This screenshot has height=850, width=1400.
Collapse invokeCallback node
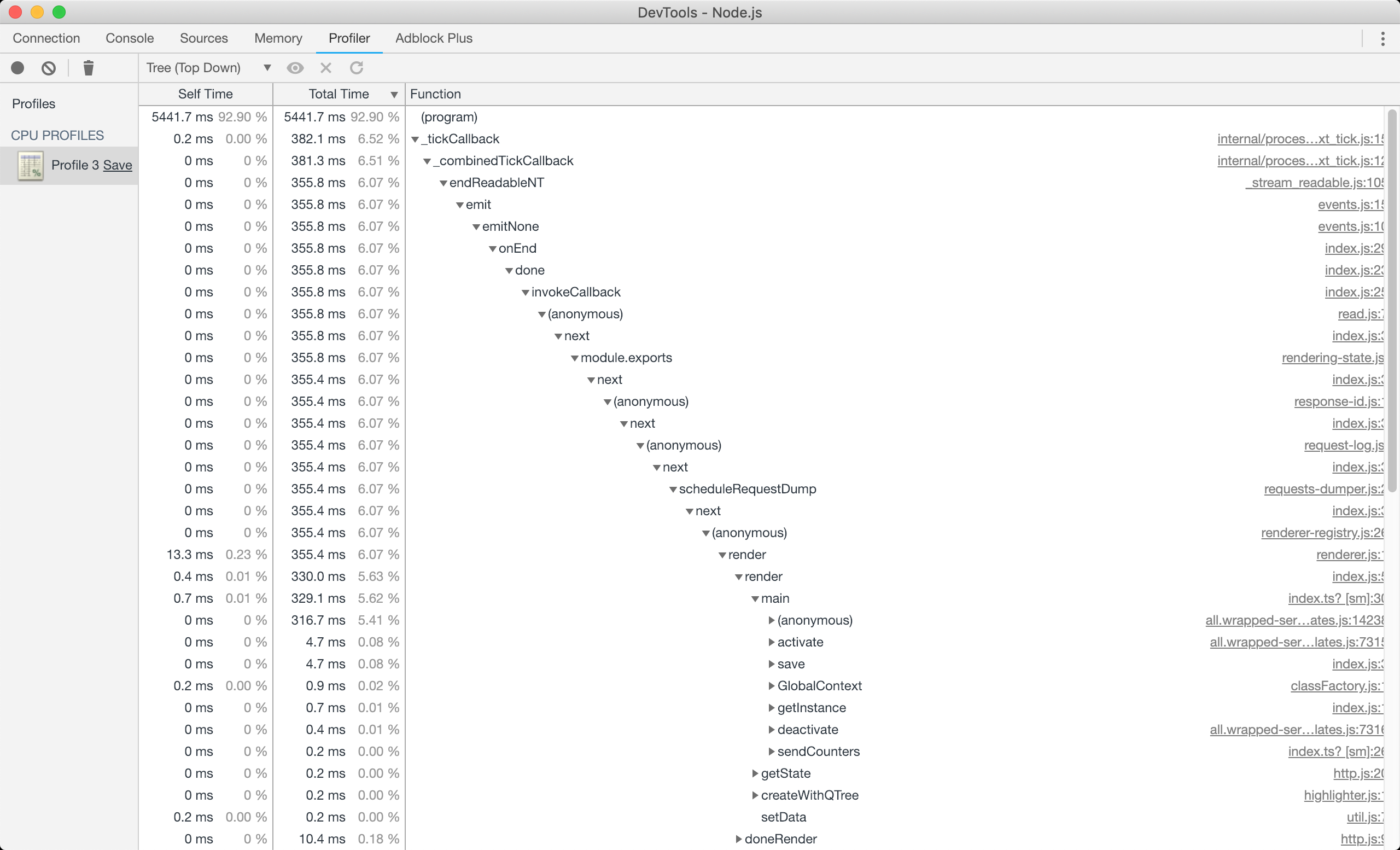click(526, 293)
